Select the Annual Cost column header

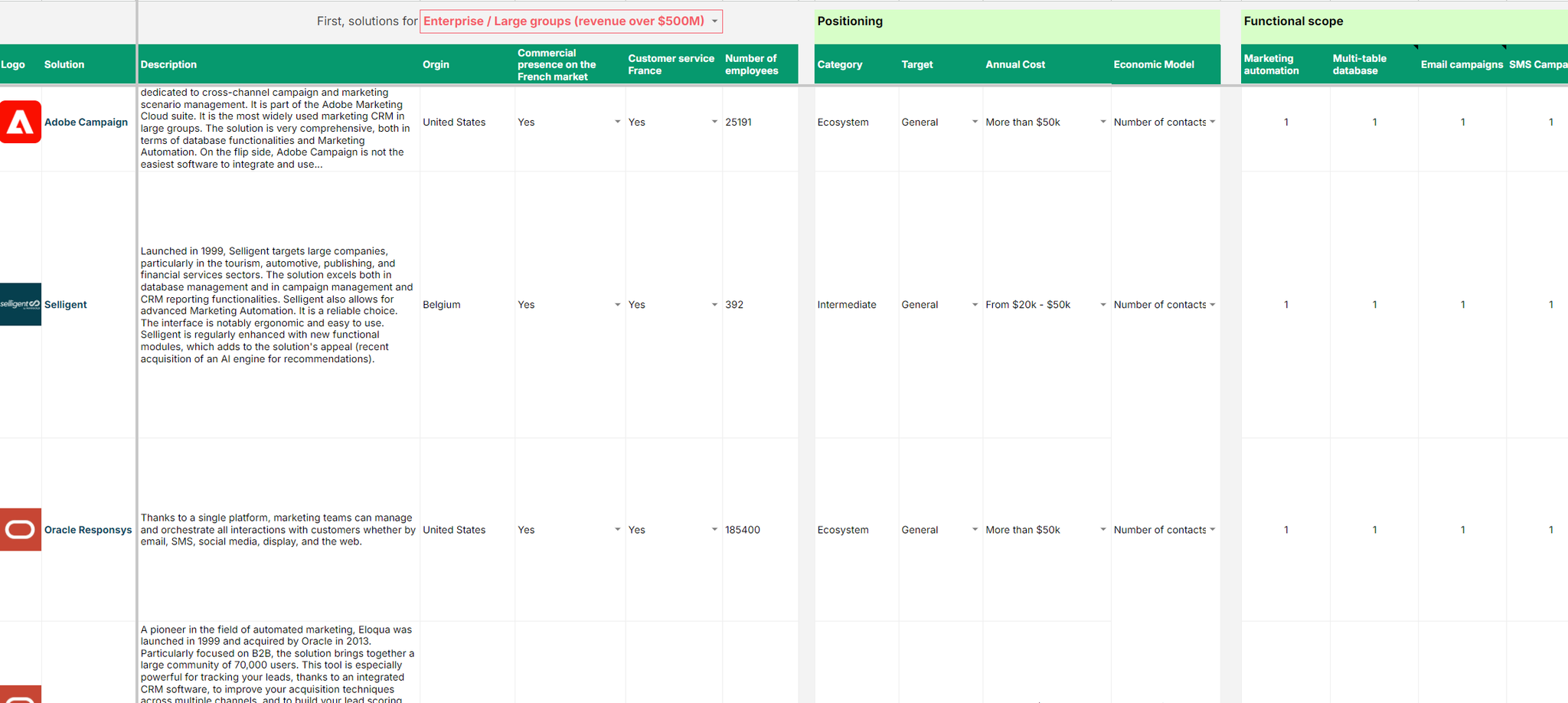(x=1047, y=64)
